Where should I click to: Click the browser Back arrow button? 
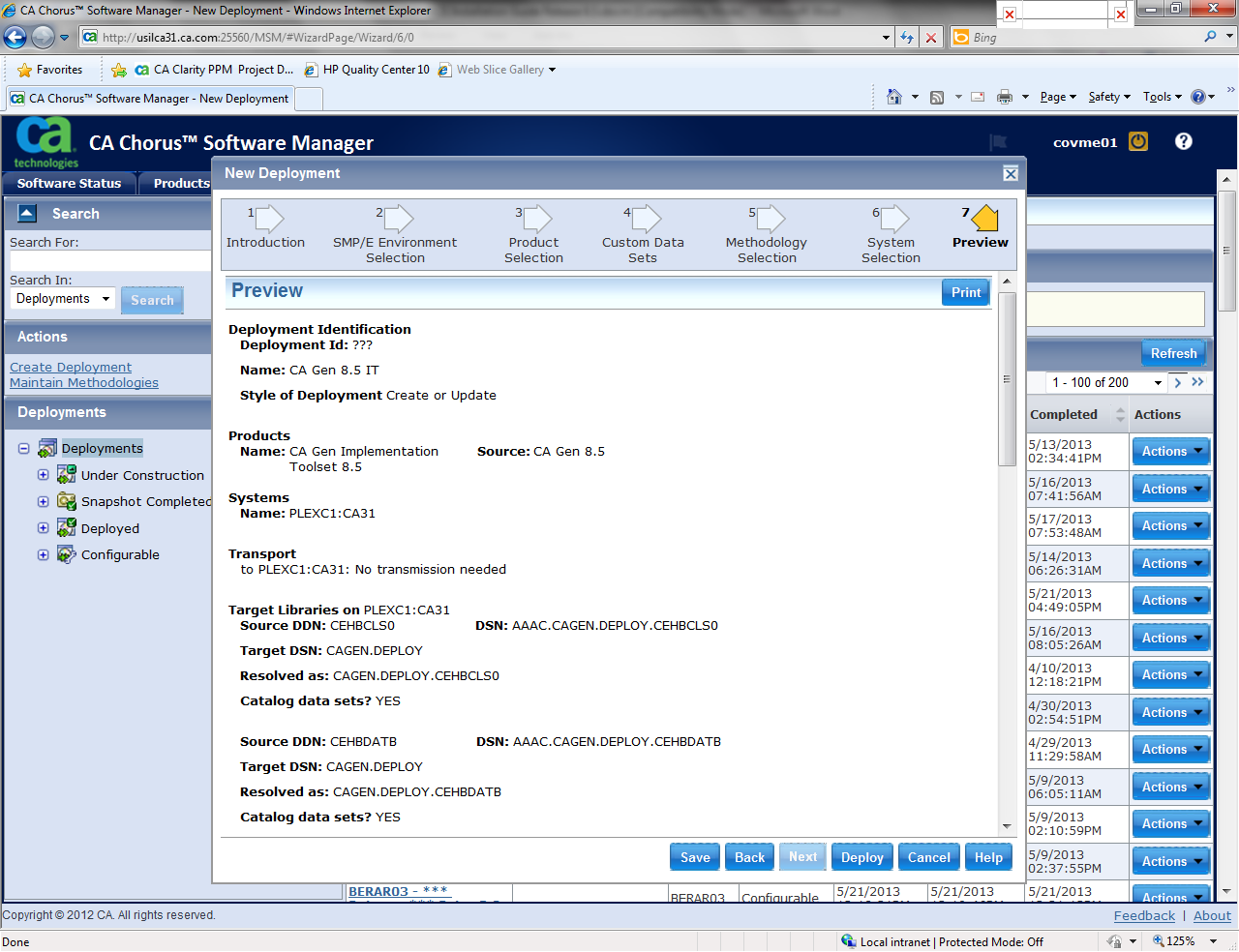[x=15, y=37]
